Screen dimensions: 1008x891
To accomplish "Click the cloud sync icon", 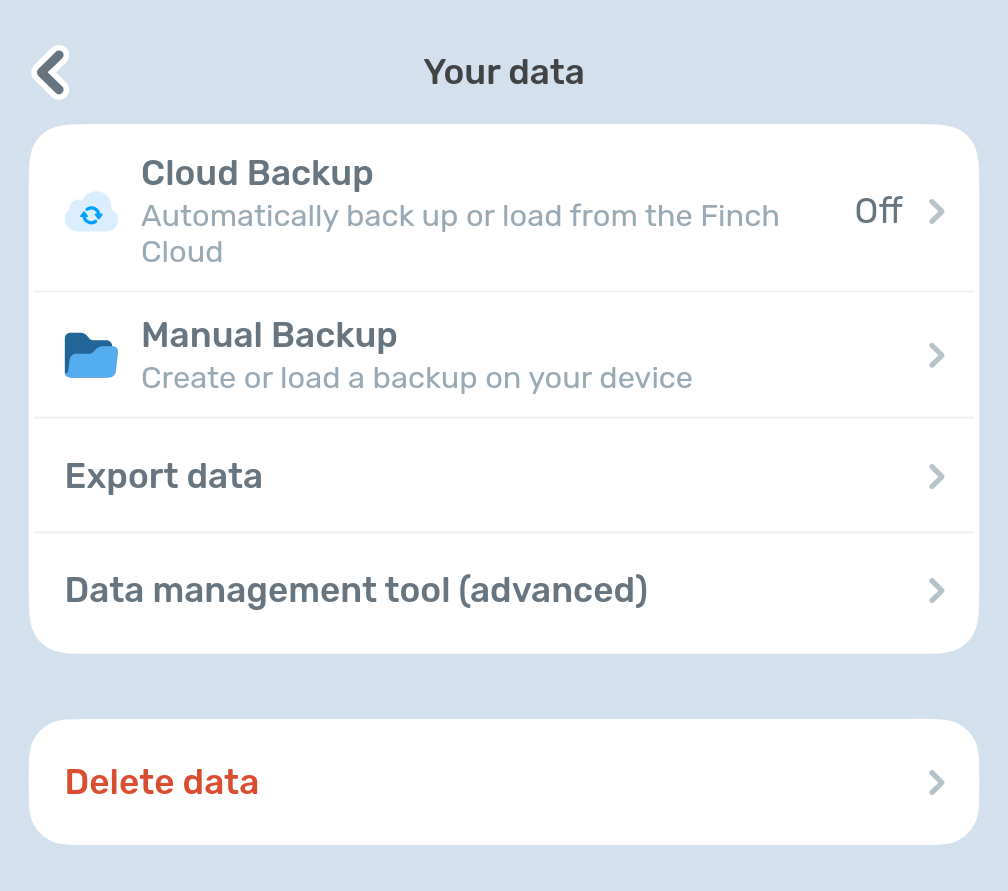I will [x=91, y=213].
